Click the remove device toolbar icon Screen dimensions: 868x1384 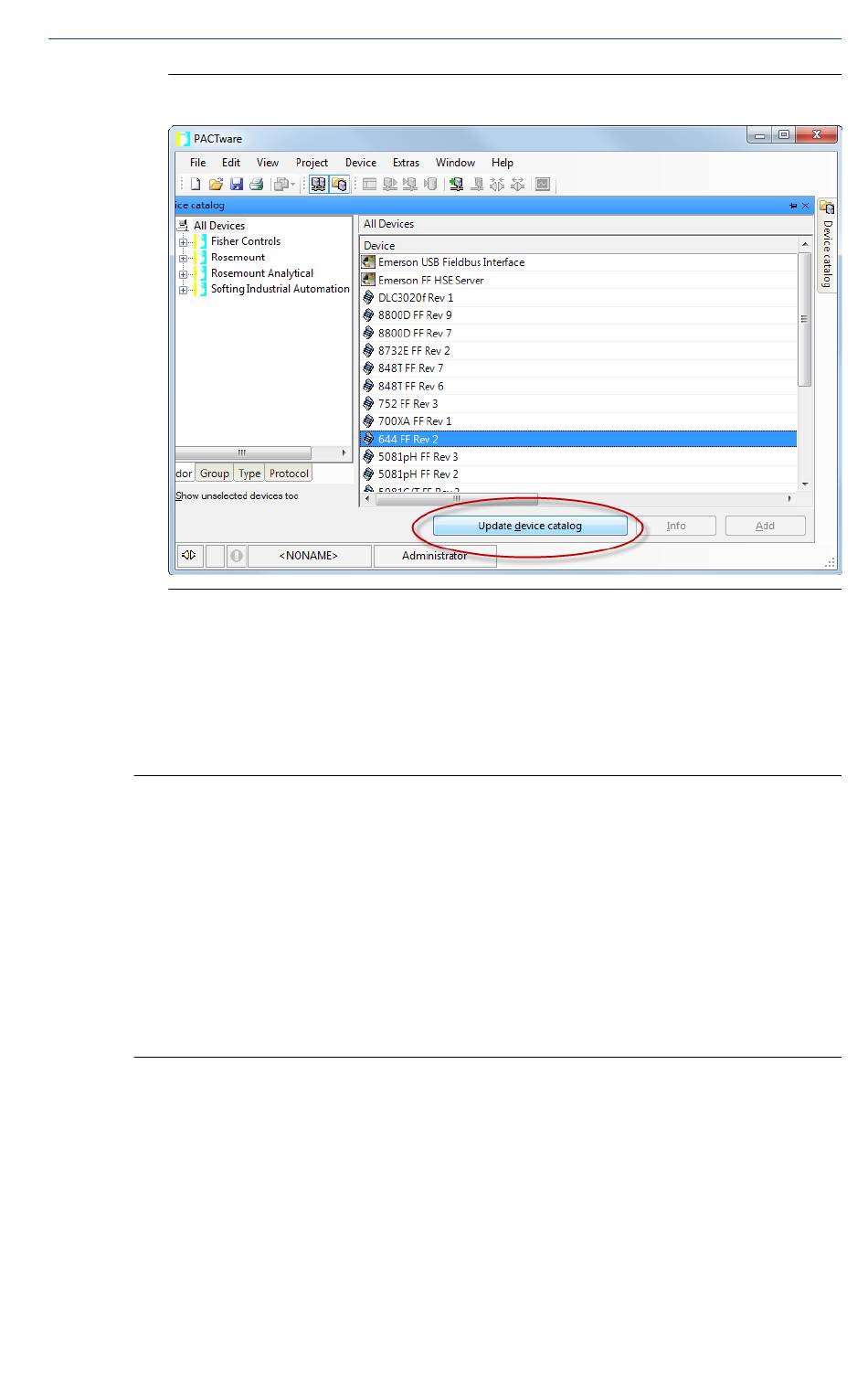point(476,184)
